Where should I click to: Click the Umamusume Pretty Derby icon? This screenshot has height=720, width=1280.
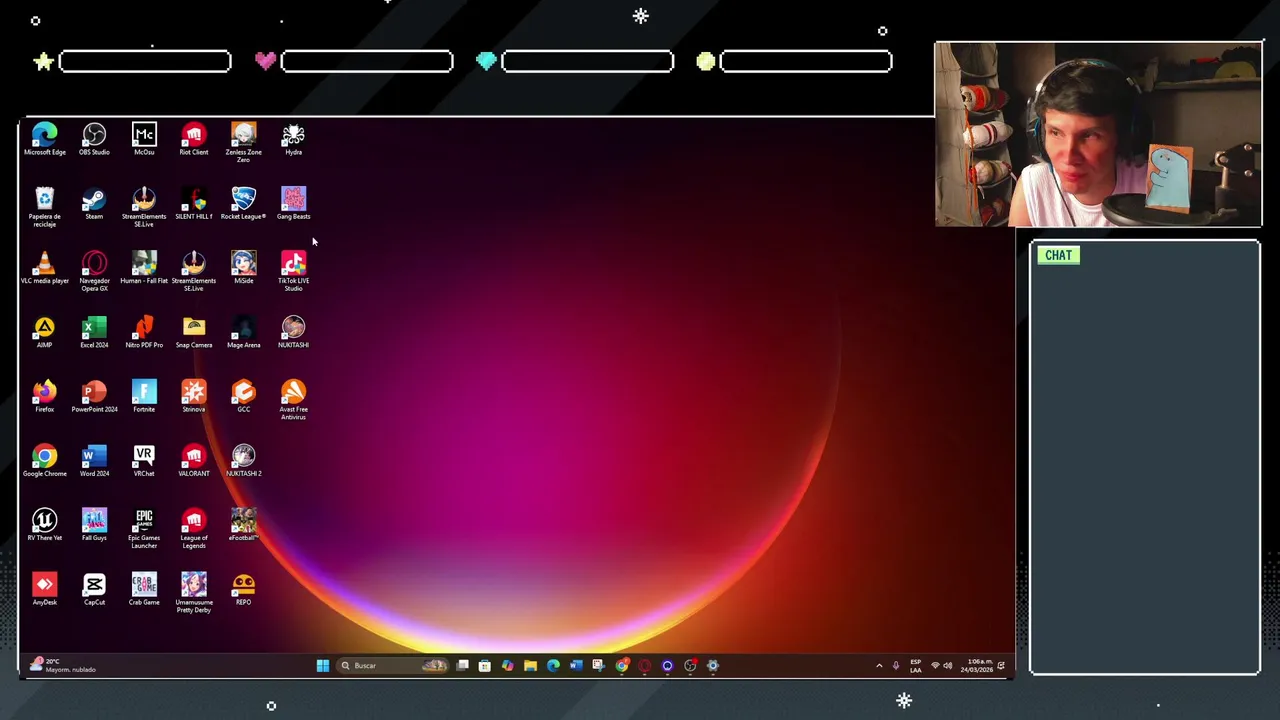[x=194, y=593]
